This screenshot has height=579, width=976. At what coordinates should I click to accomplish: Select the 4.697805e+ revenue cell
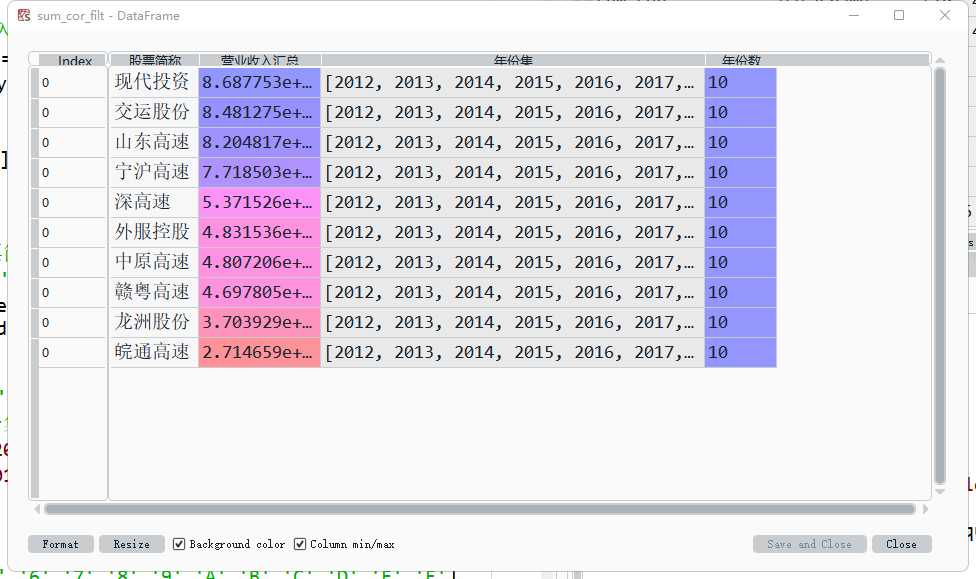tap(260, 292)
